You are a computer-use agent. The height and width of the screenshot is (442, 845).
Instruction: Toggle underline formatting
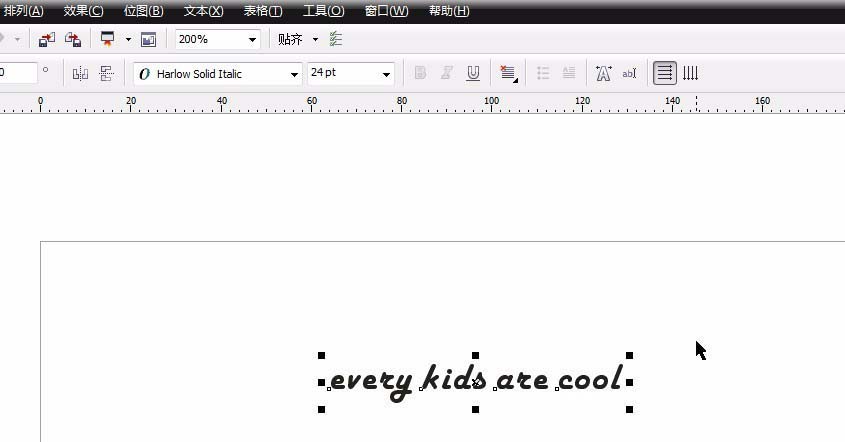pos(473,73)
